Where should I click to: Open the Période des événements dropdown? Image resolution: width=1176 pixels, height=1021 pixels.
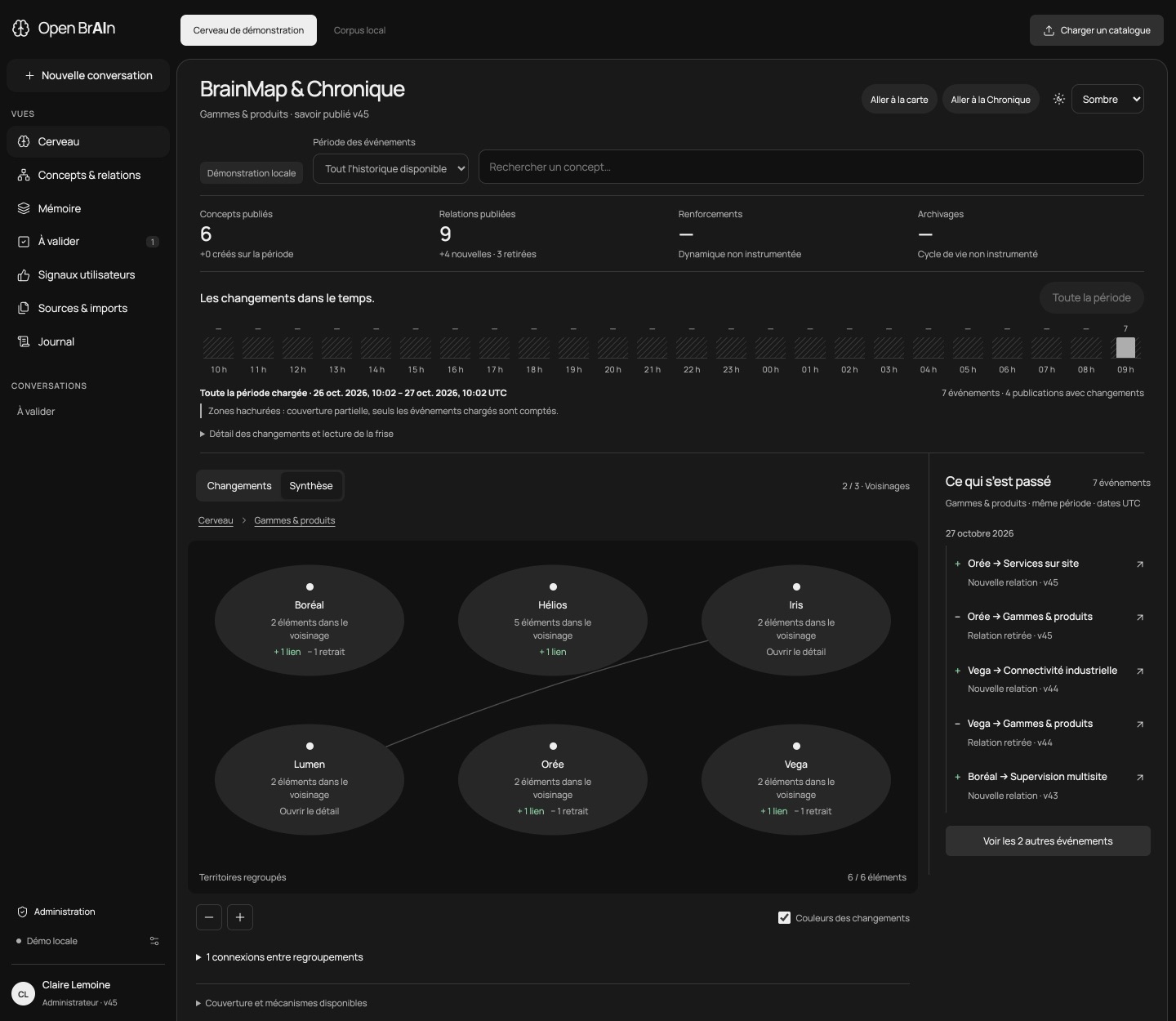point(391,168)
